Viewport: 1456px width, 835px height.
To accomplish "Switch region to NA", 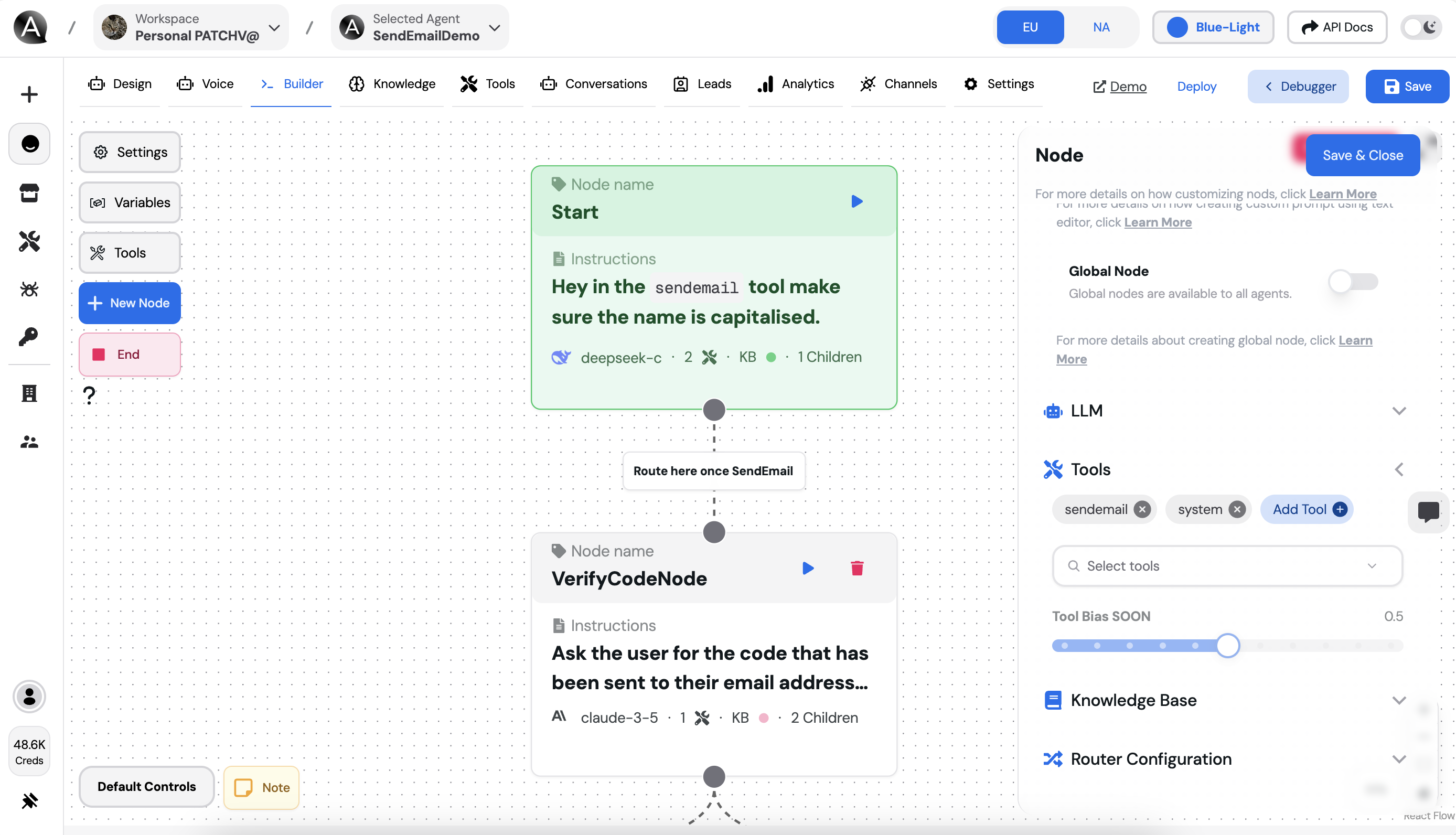I will click(1100, 27).
